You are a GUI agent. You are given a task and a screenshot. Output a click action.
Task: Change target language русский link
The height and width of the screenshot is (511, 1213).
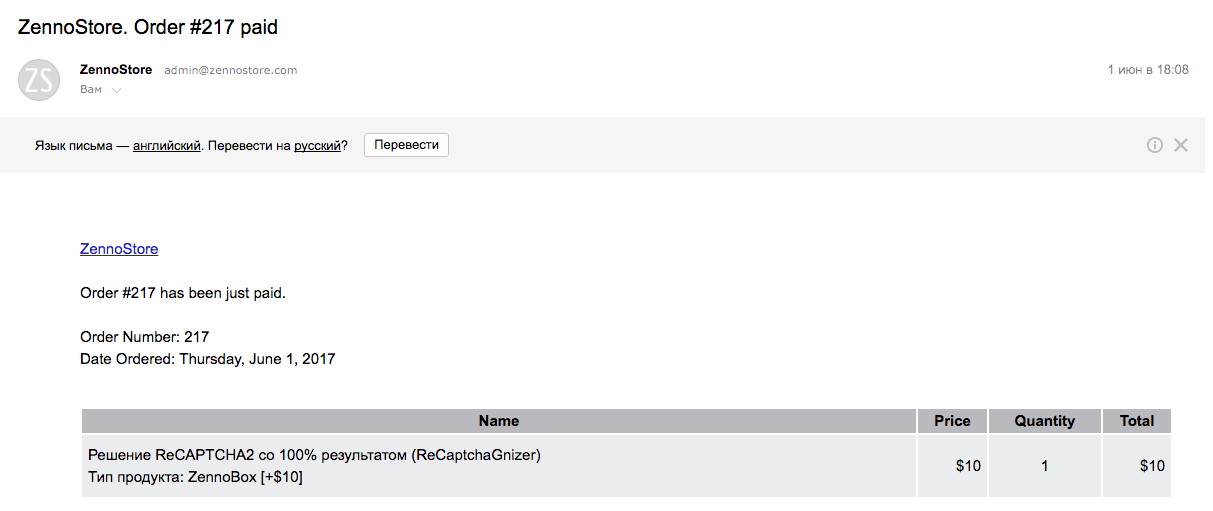tap(317, 145)
